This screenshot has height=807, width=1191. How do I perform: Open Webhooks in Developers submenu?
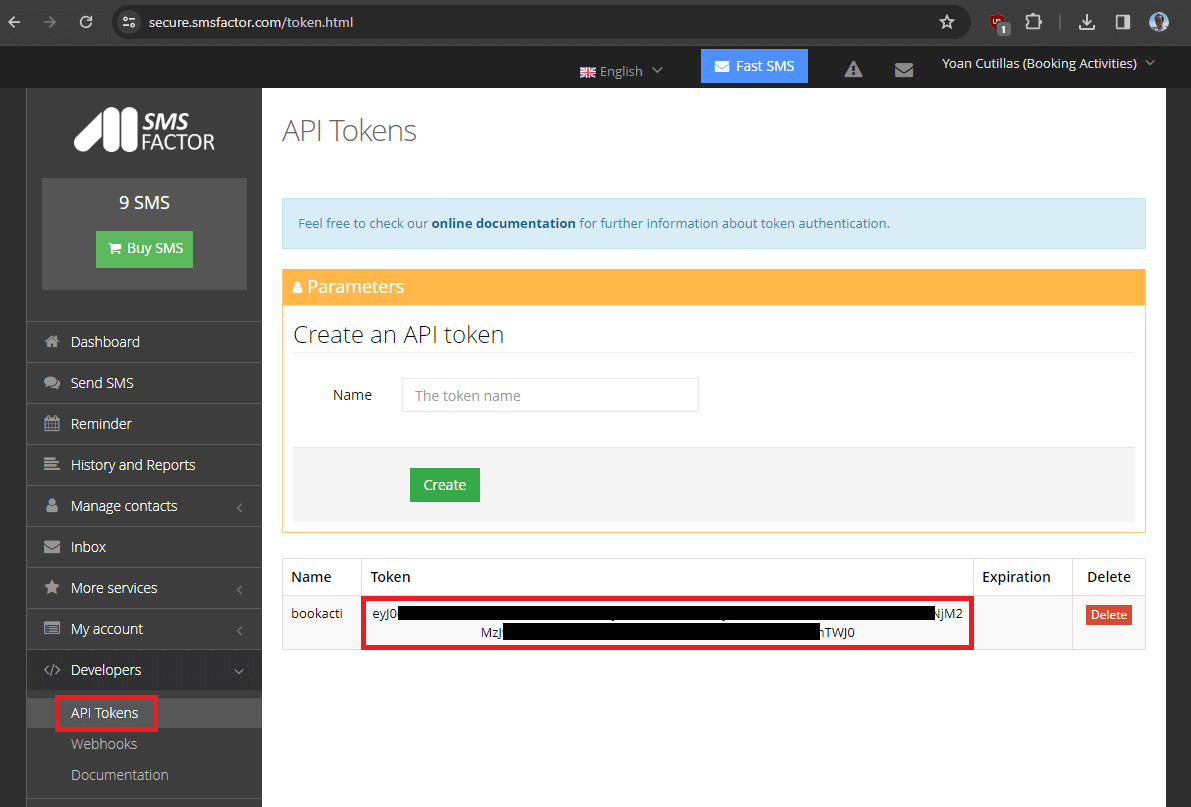(x=104, y=744)
